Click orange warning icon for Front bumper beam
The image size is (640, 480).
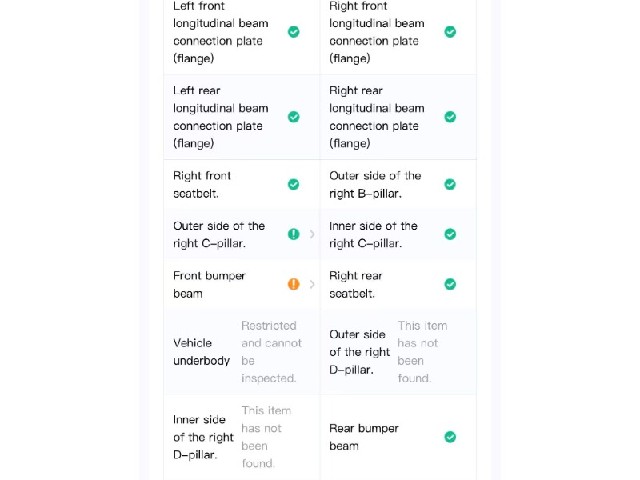pos(293,284)
